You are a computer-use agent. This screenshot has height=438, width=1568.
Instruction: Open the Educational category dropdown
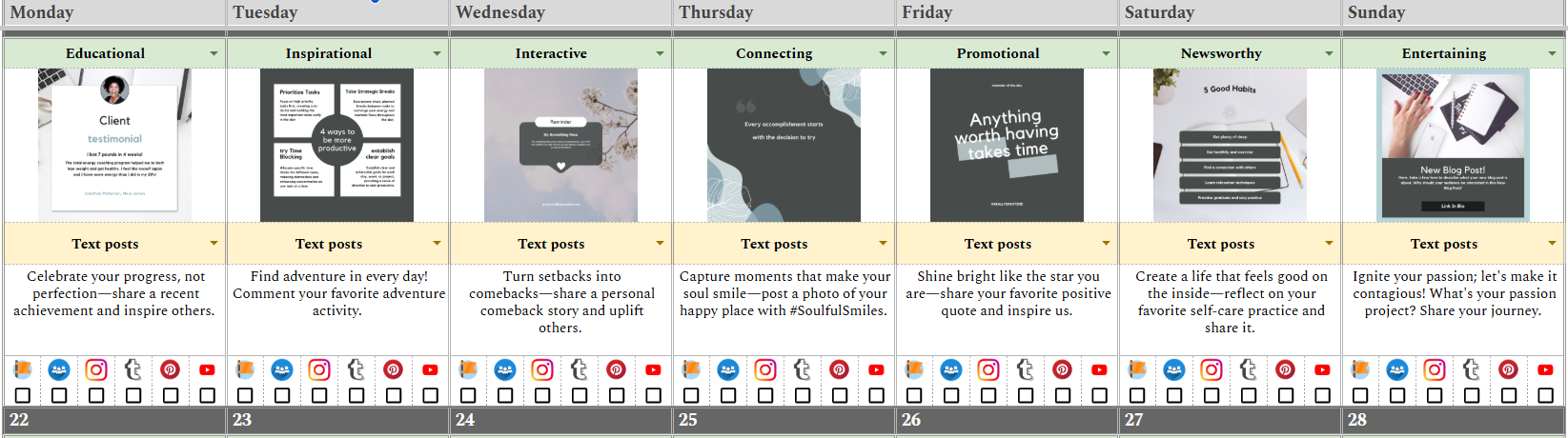pos(214,53)
